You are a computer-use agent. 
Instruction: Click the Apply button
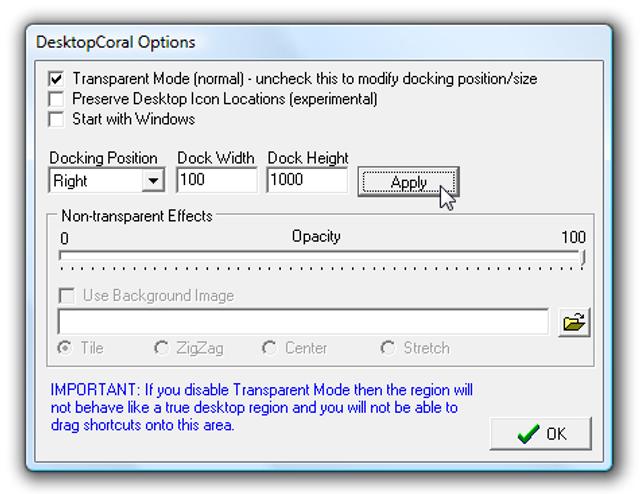pyautogui.click(x=408, y=182)
